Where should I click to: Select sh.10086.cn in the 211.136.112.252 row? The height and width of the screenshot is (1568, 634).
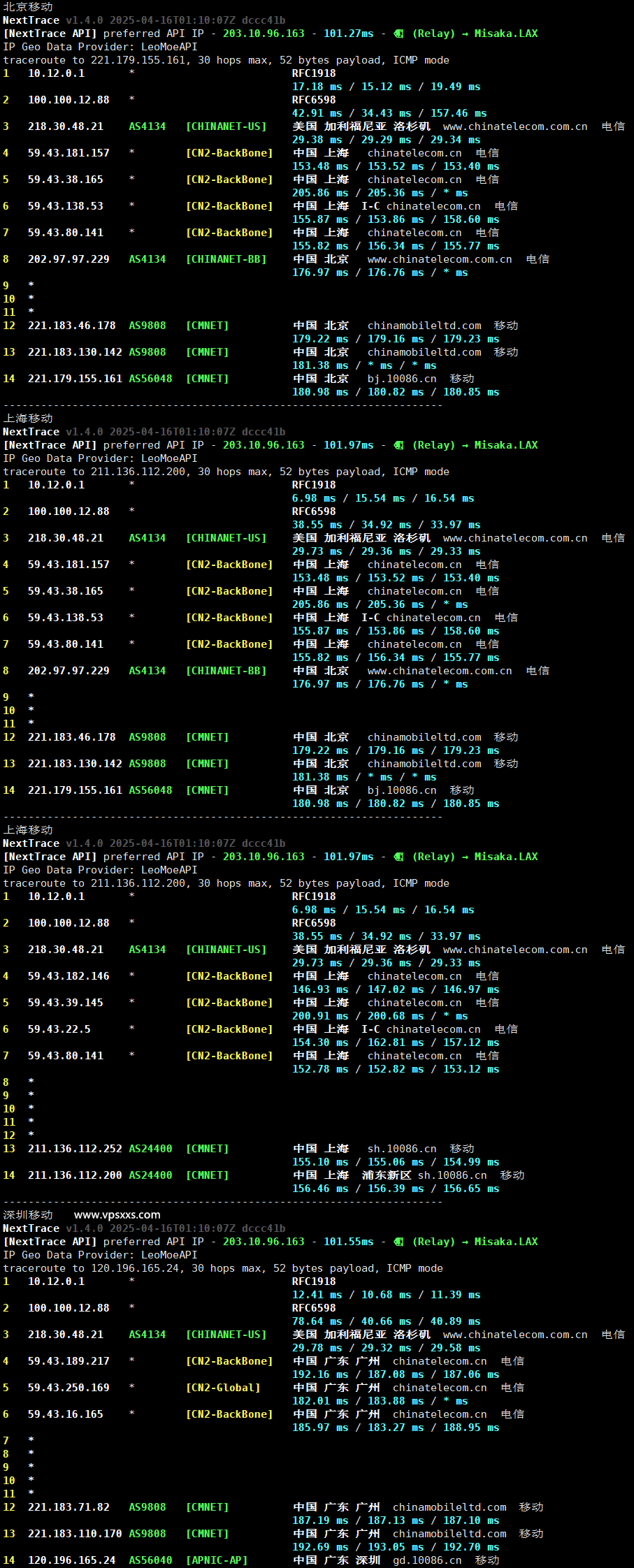402,1149
